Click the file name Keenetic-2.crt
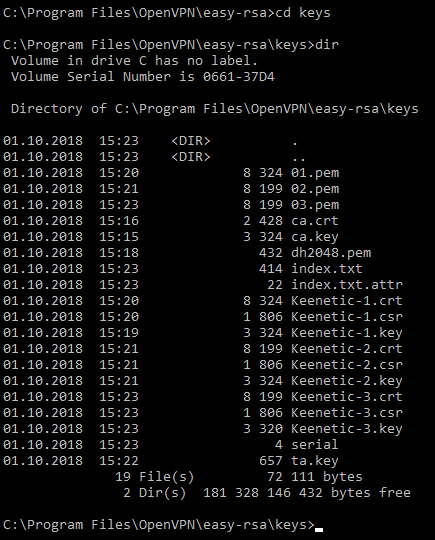The height and width of the screenshot is (540, 435). (x=347, y=349)
